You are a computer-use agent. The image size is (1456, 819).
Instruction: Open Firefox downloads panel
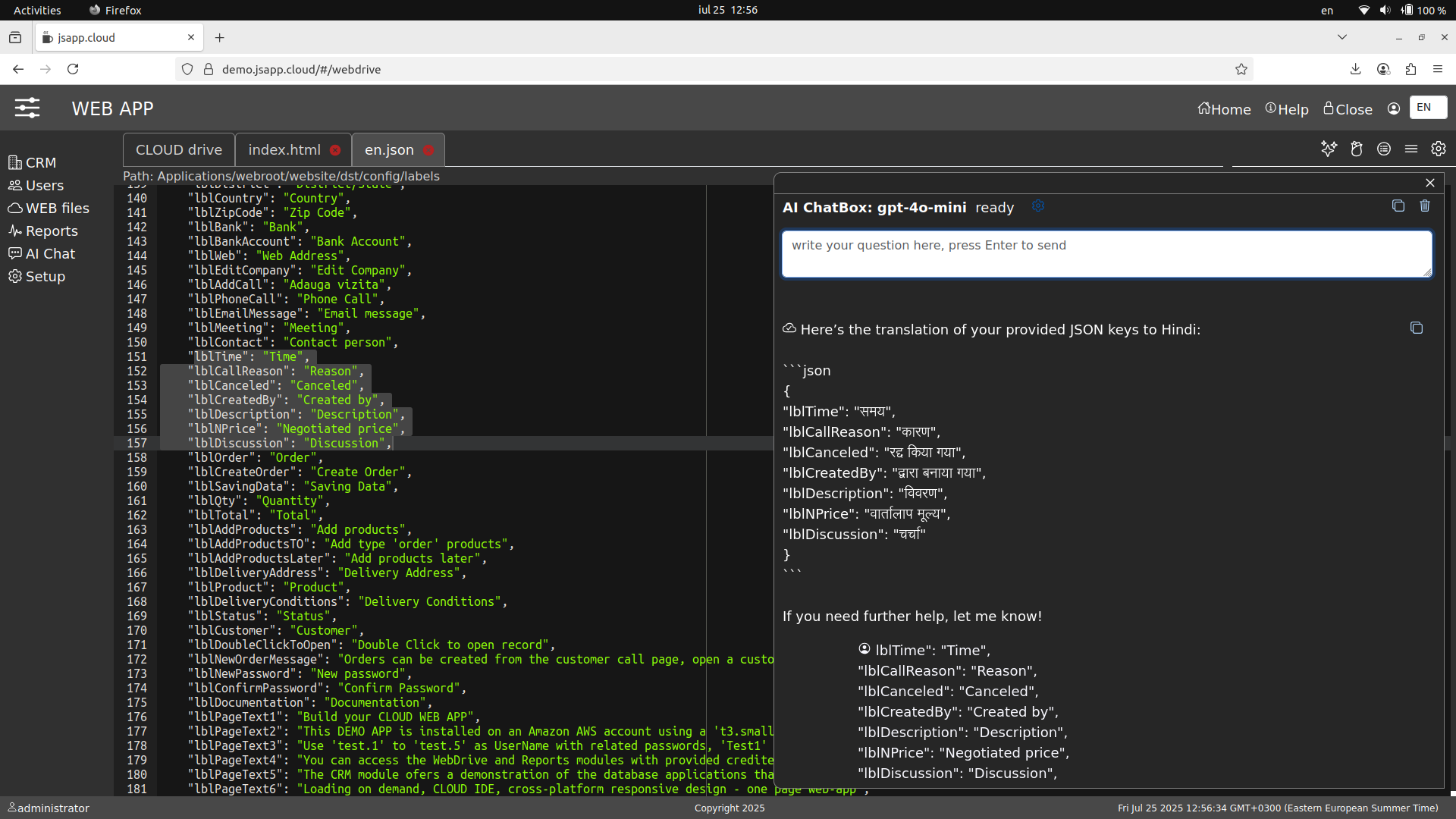pyautogui.click(x=1355, y=69)
